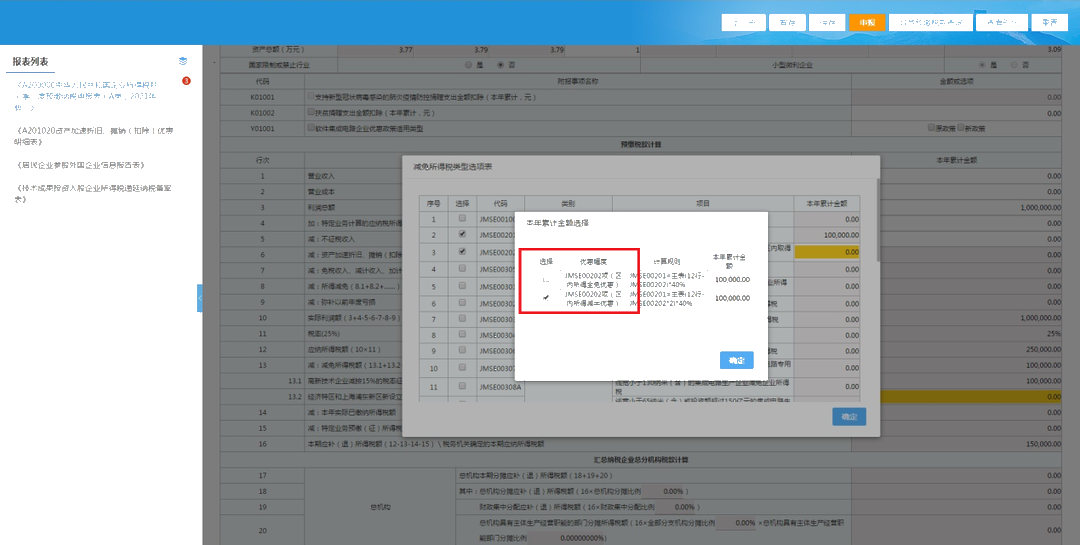Click the layers icon beside 报表列表
The image size is (1080, 545).
coord(183,61)
